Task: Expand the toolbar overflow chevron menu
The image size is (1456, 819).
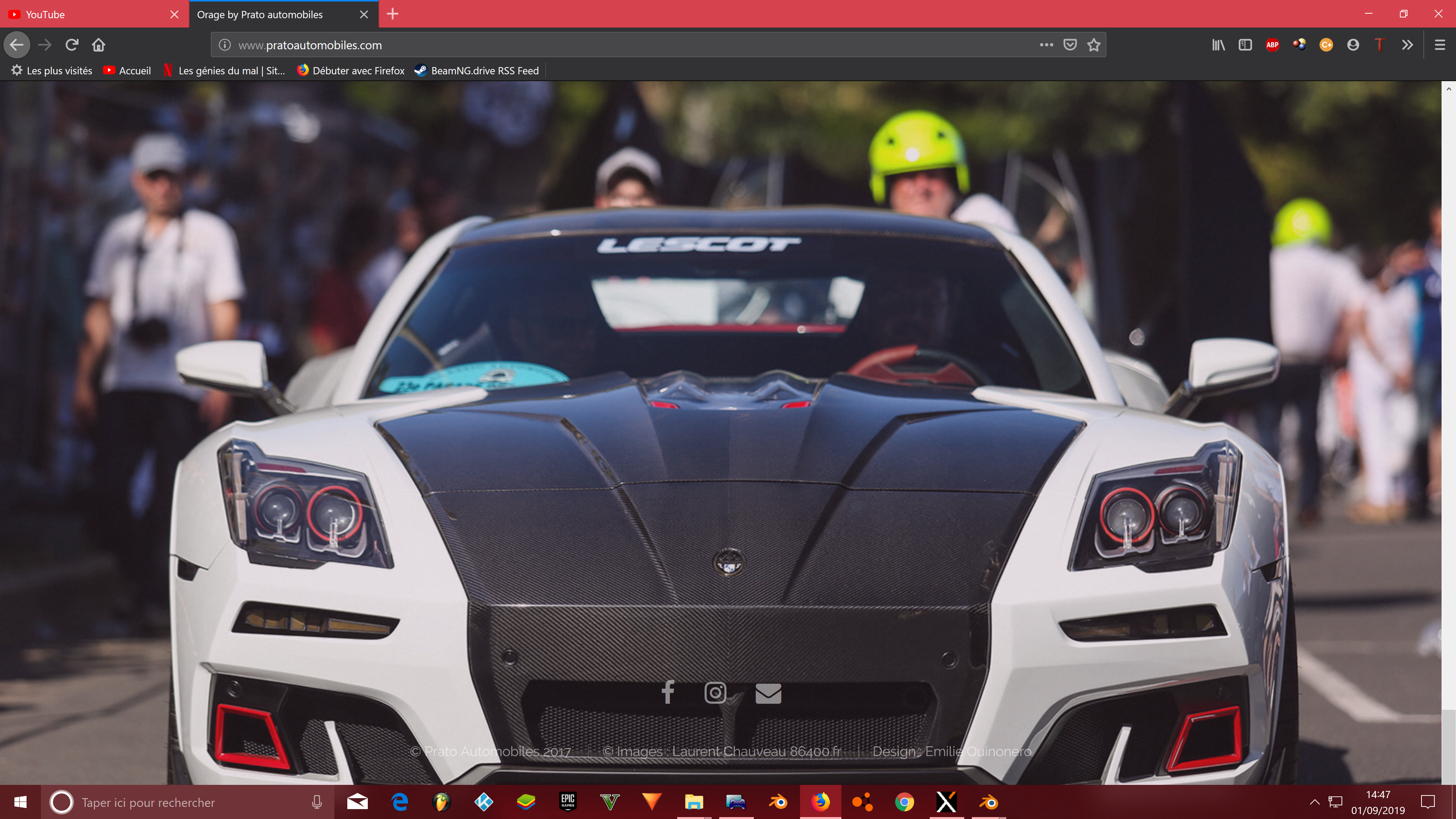Action: [x=1407, y=45]
